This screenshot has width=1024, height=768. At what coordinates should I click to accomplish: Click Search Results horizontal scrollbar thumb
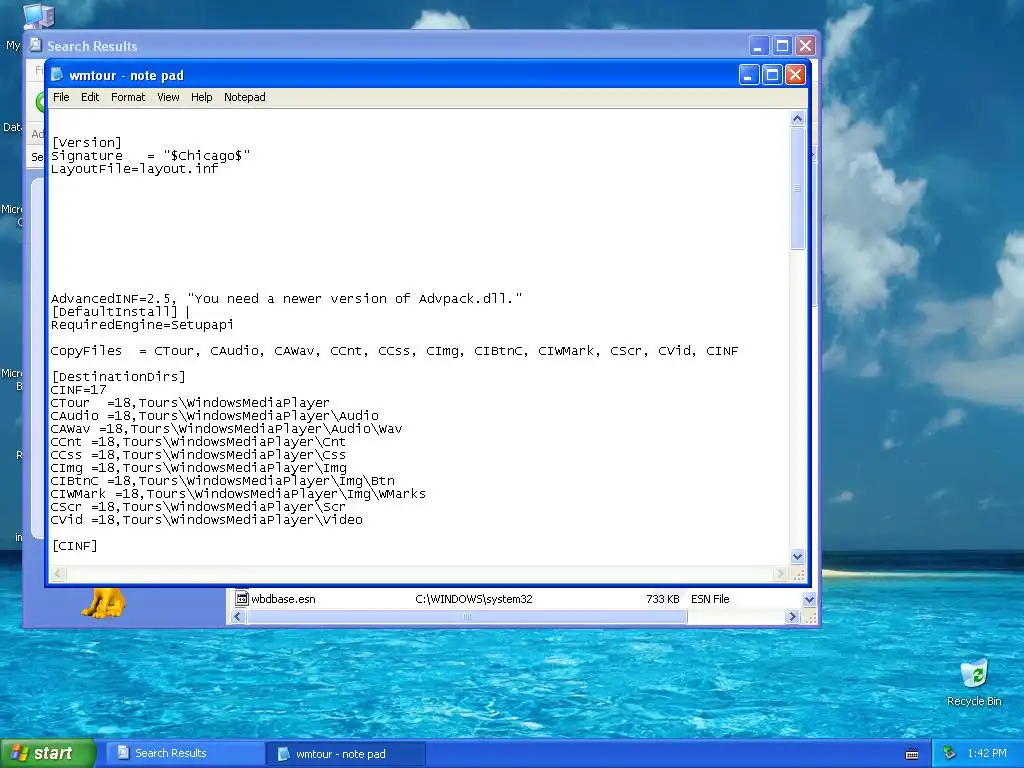(x=466, y=616)
